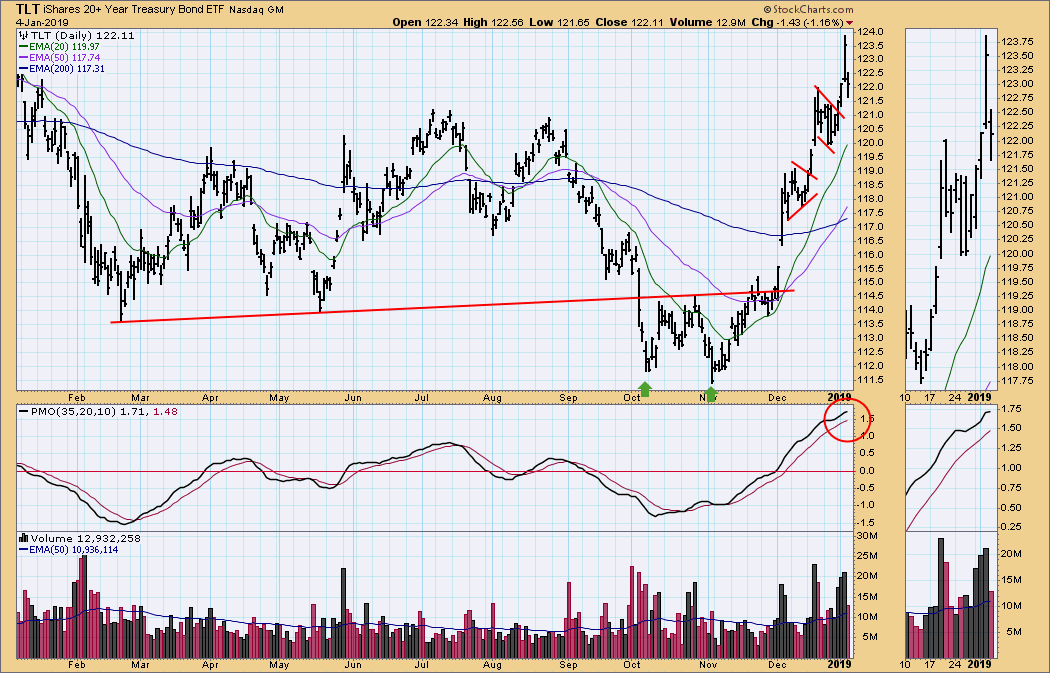Click 'Jul' on the price panel date axis
1050x673 pixels.
421,398
